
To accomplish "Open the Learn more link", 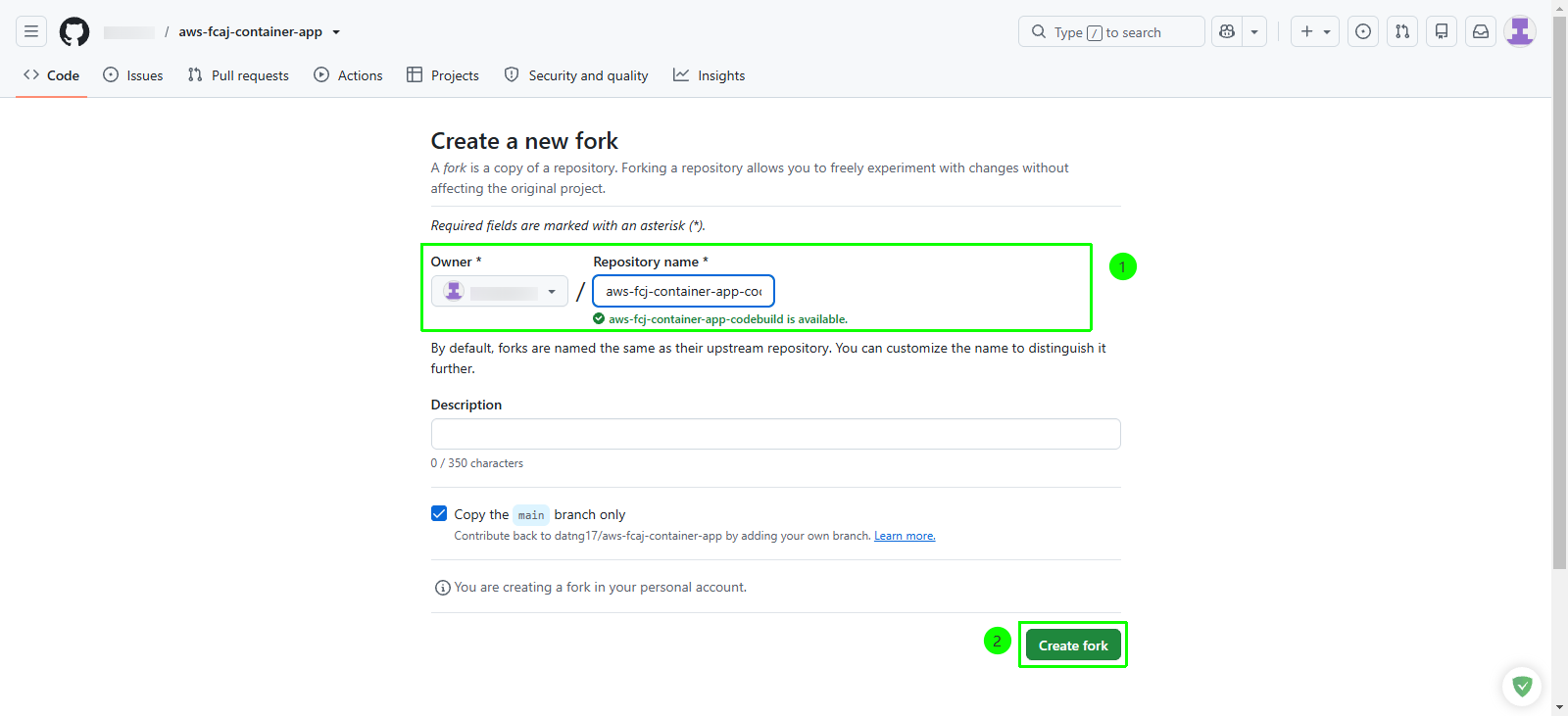I will tap(905, 536).
